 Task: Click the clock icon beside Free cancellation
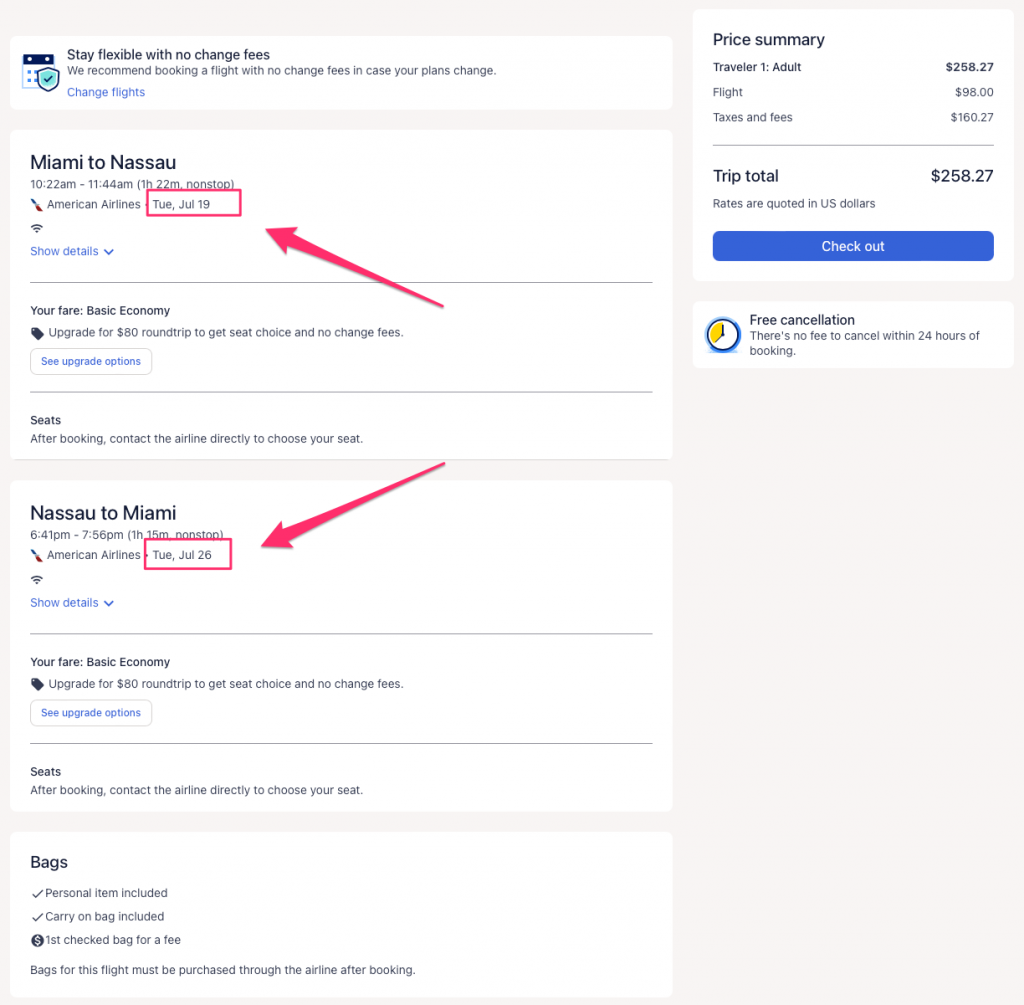pos(722,335)
